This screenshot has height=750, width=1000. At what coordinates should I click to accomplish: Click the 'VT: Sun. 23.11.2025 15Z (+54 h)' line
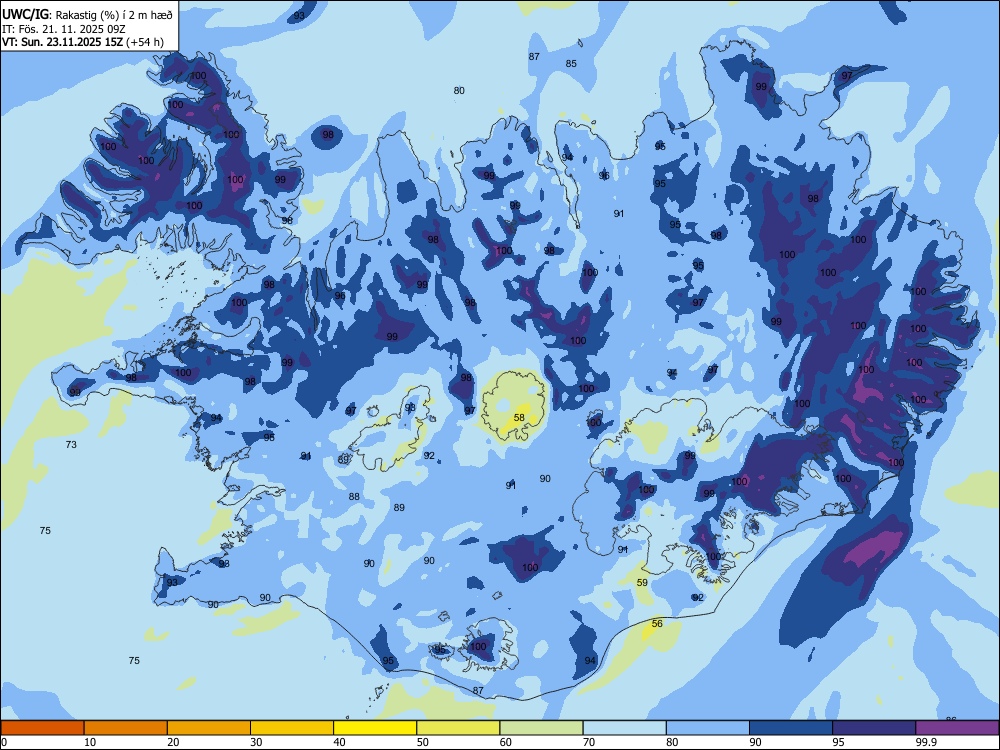tap(83, 42)
